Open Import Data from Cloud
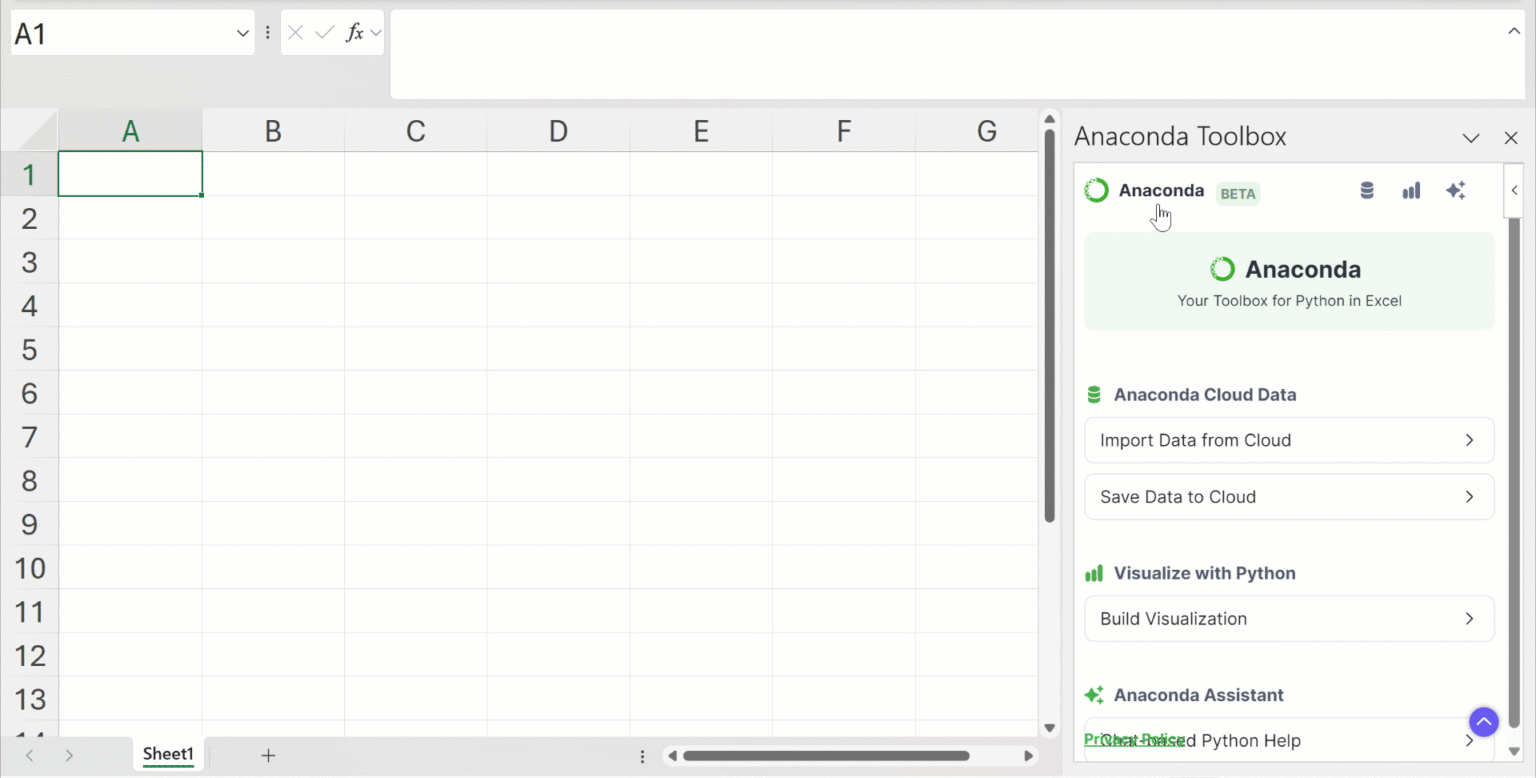1536x778 pixels. [x=1289, y=440]
